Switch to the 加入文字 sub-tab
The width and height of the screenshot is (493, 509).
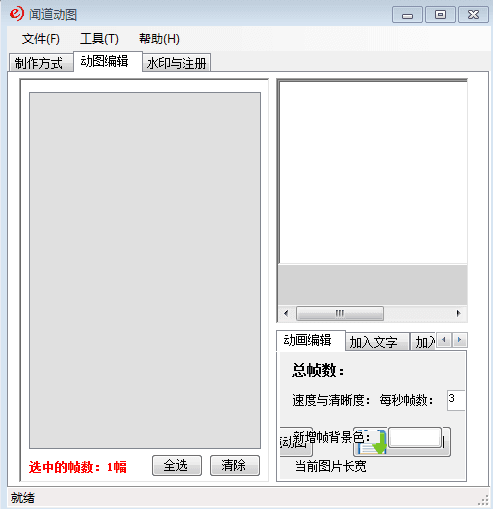point(377,342)
